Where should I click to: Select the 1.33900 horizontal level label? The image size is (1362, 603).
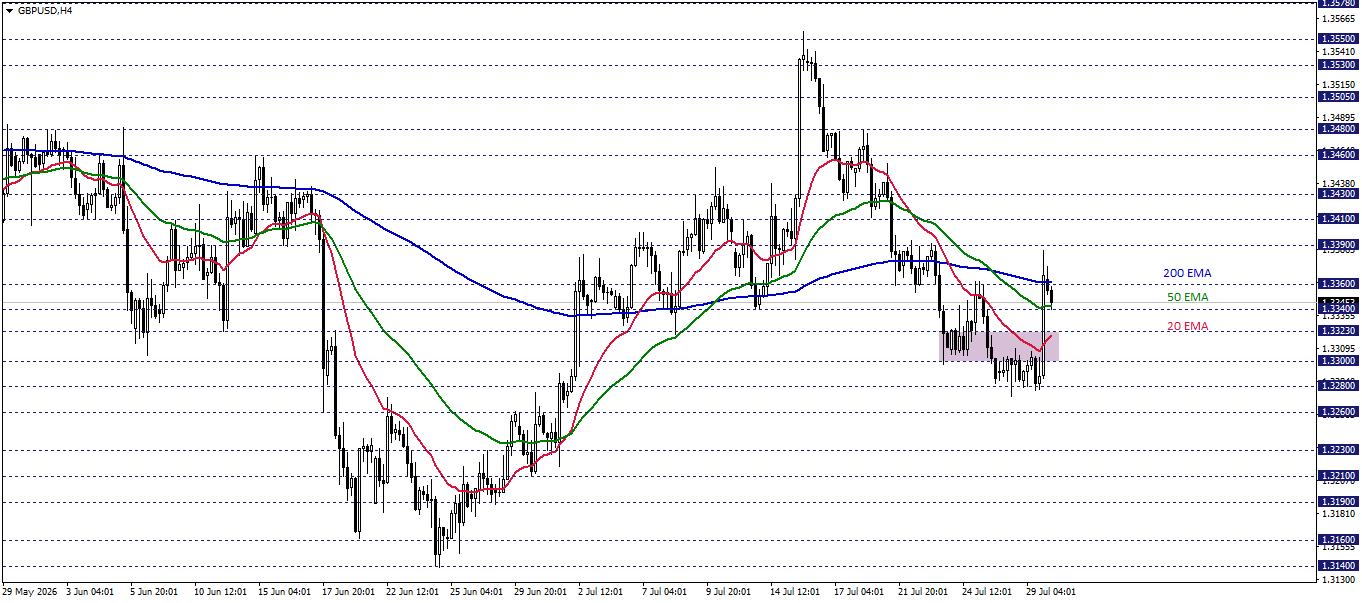1338,244
